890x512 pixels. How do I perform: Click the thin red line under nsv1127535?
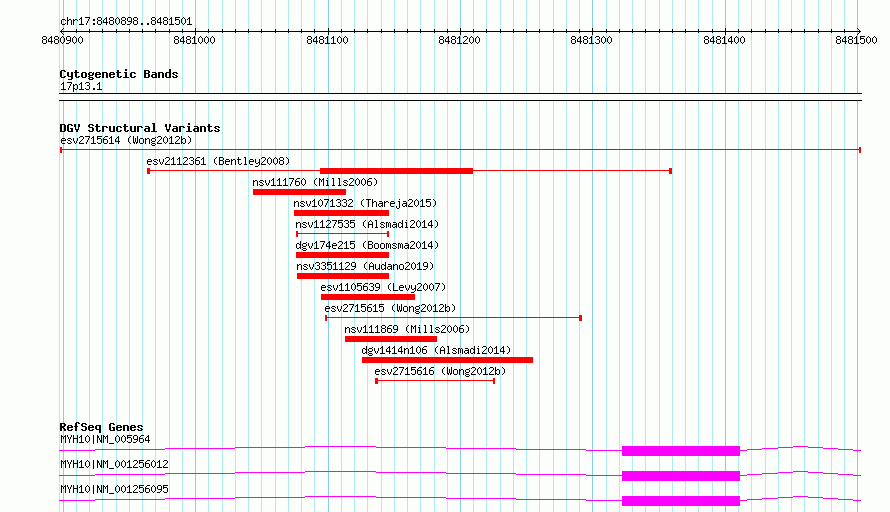click(342, 234)
